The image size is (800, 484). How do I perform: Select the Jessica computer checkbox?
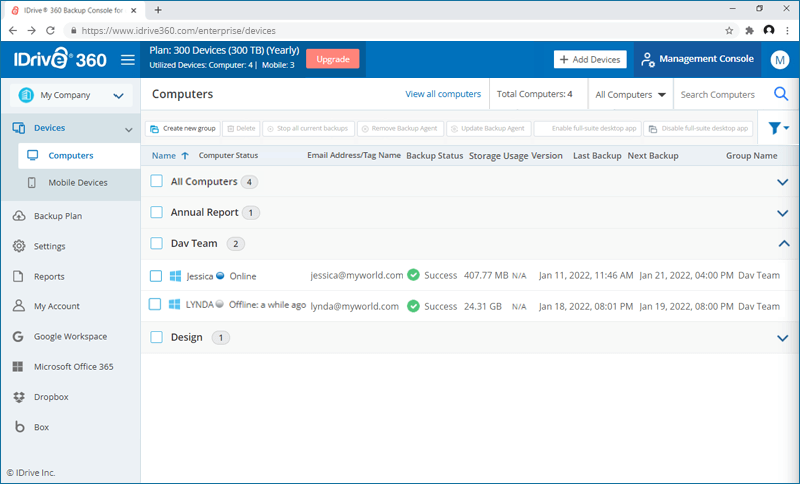(x=156, y=276)
